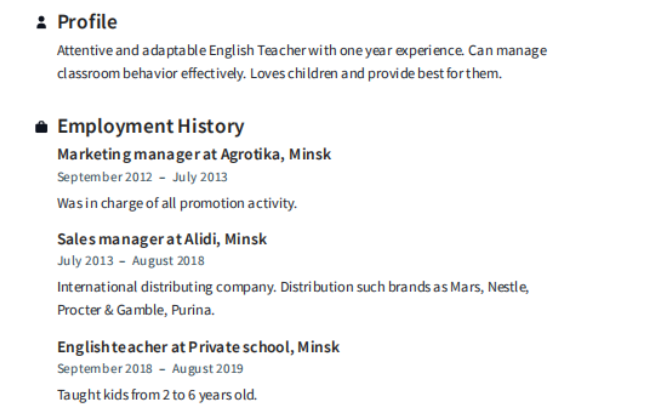Click the person icon beside Profile

point(41,22)
